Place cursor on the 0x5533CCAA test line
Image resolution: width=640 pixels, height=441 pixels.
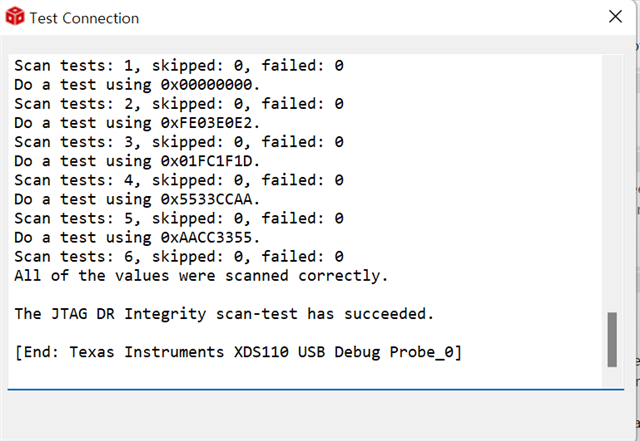[x=138, y=199]
